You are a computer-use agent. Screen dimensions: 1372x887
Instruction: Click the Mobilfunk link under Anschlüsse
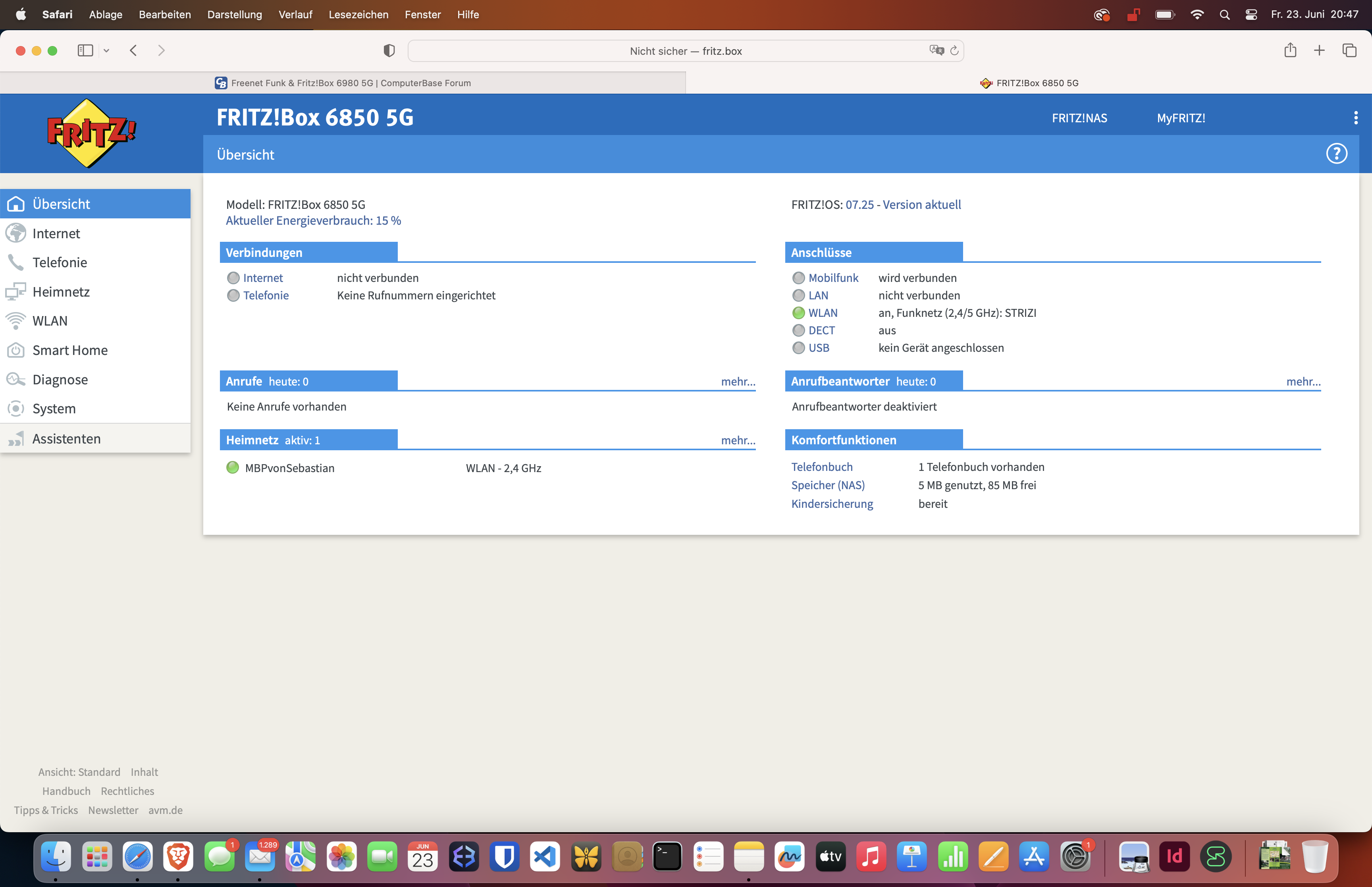[x=832, y=278]
